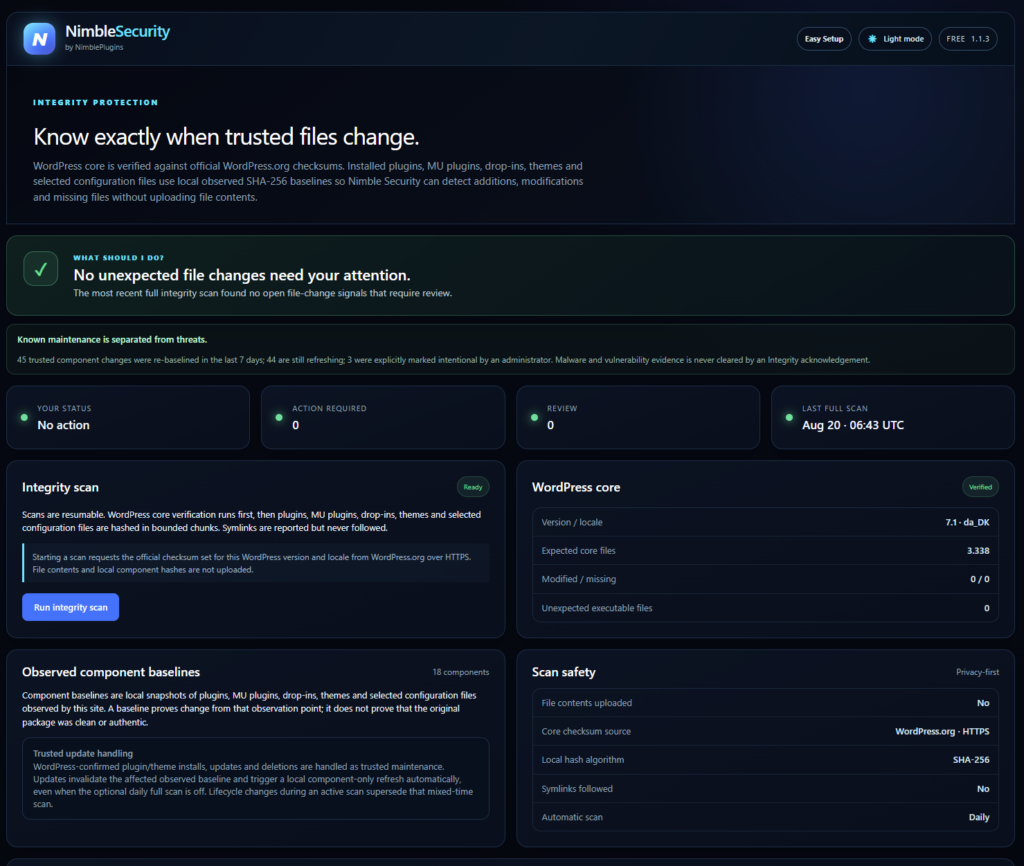Image resolution: width=1024 pixels, height=866 pixels.
Task: Click the Verified badge on WordPress core
Action: tap(980, 487)
